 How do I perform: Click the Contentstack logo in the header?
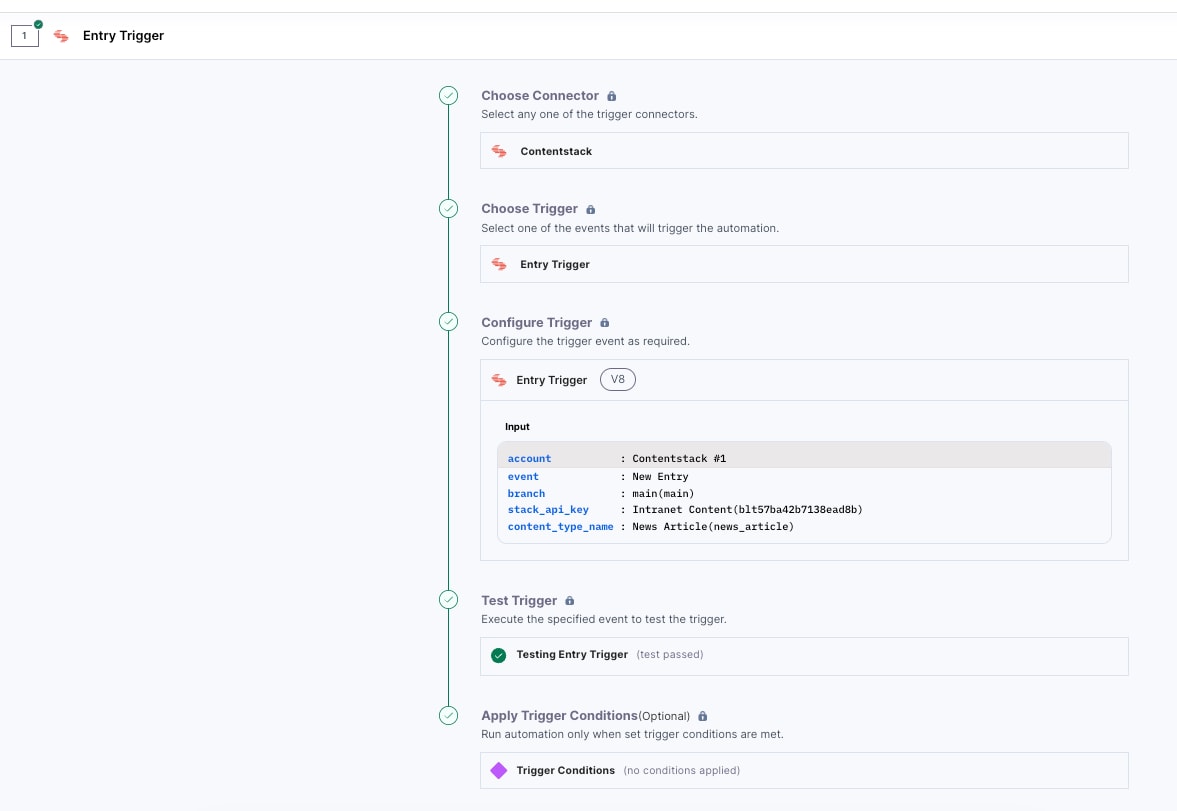(x=61, y=36)
